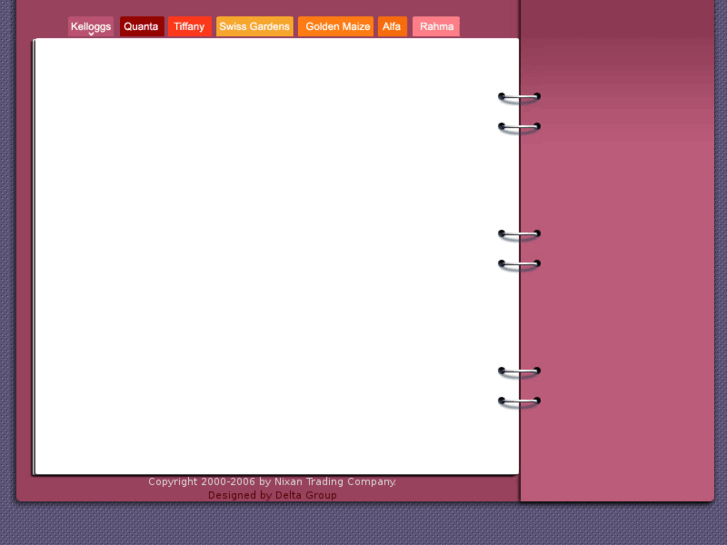Select the Tiffany tab
The height and width of the screenshot is (545, 727).
point(190,26)
